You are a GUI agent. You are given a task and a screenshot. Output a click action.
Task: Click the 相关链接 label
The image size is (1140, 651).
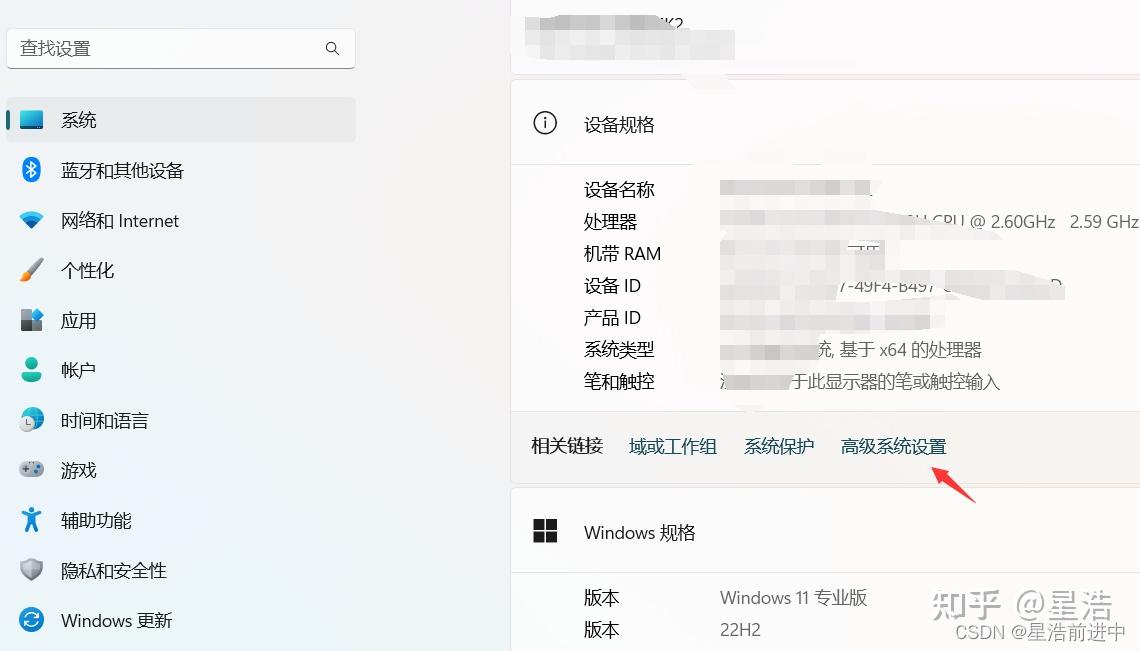coord(567,446)
